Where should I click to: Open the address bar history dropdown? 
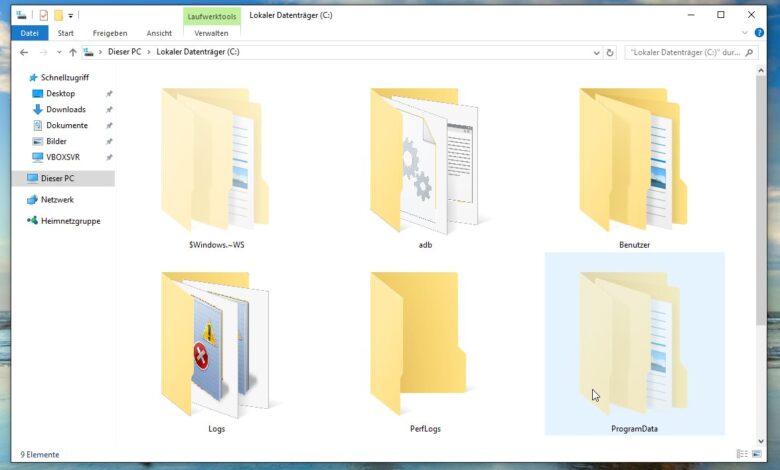597,52
